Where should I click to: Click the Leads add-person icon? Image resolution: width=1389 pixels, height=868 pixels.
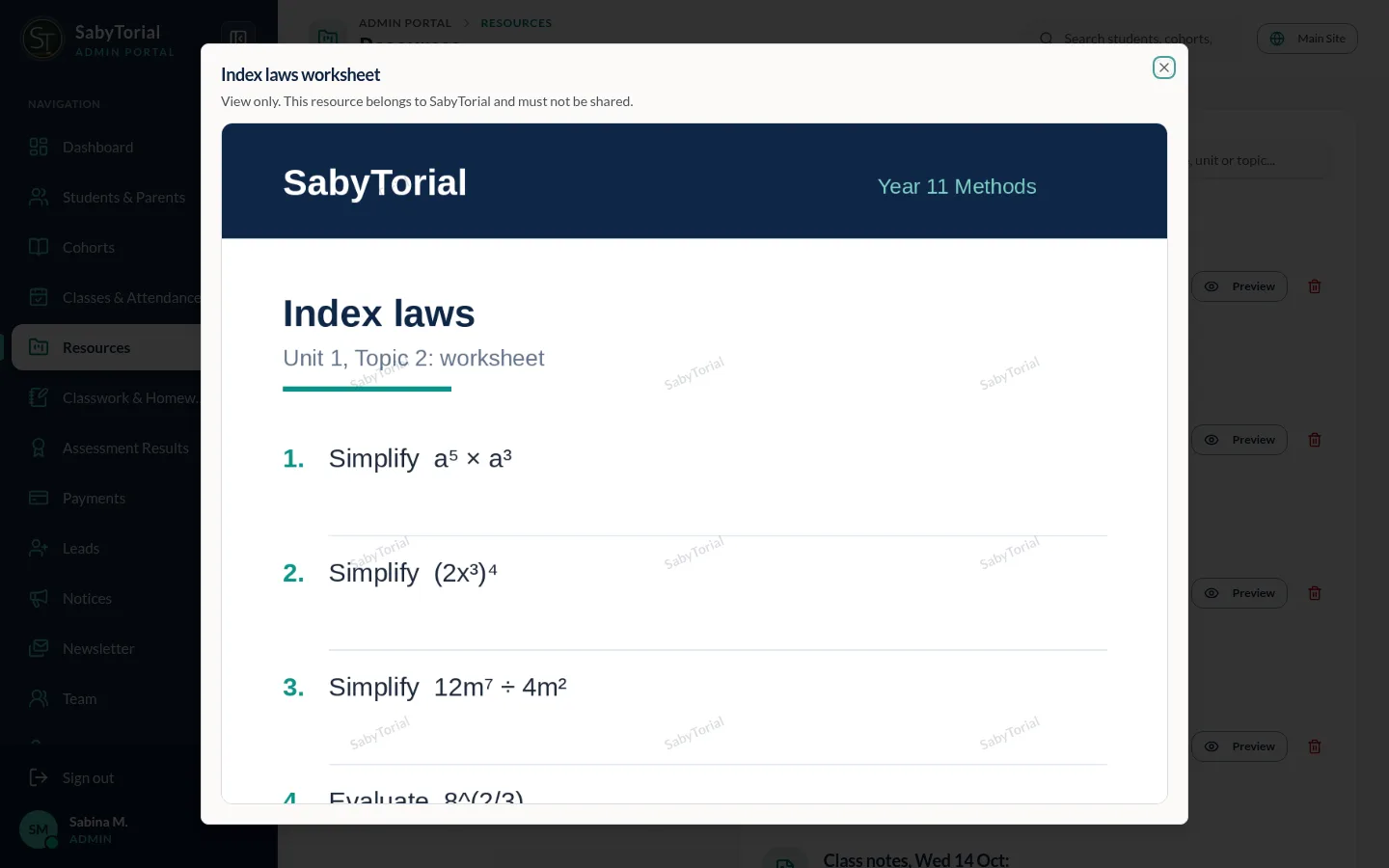[39, 548]
